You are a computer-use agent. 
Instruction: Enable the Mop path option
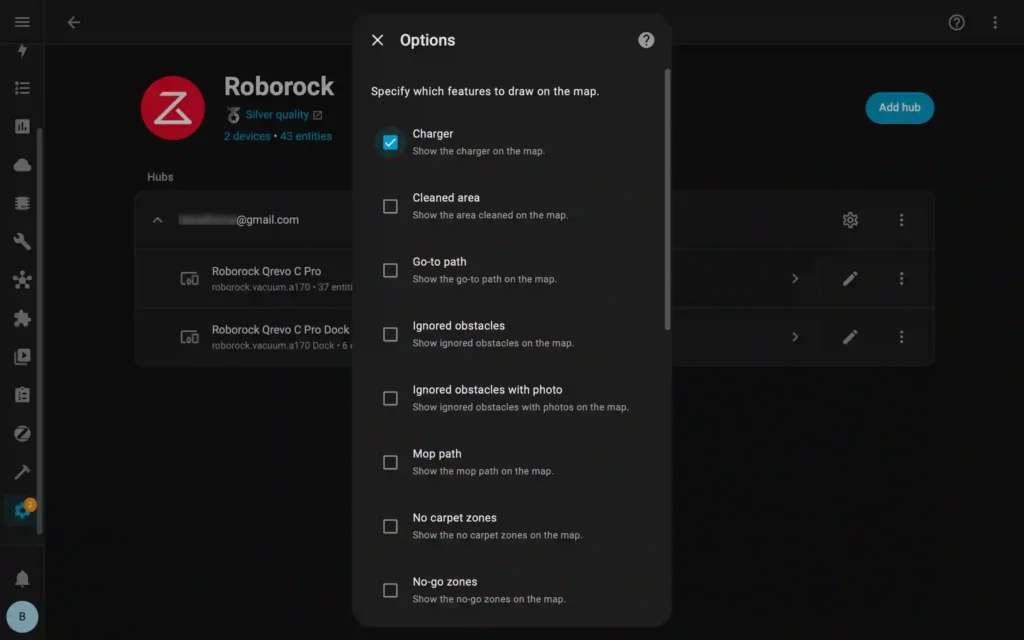click(x=390, y=462)
